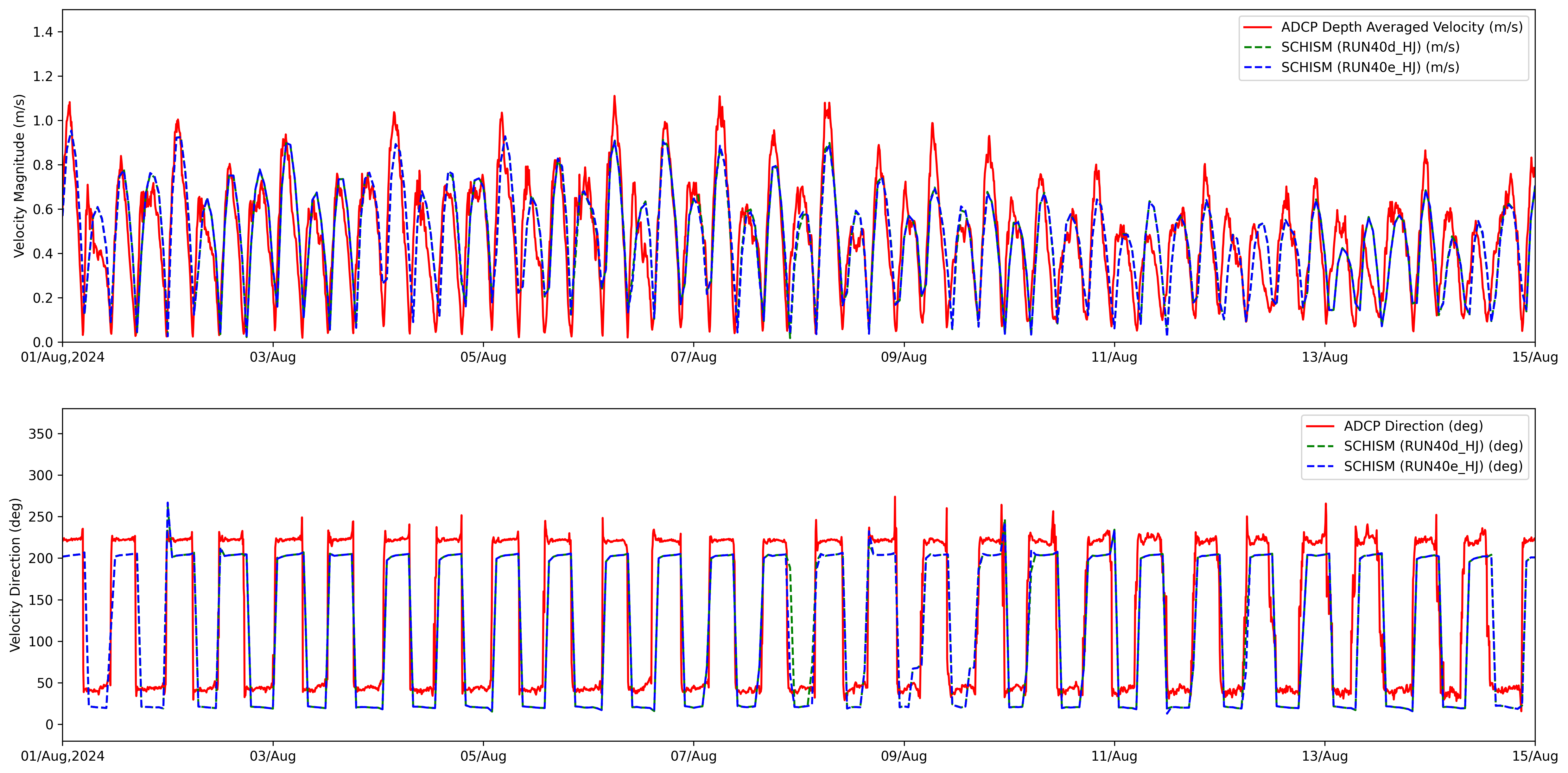Select 'SCHISM (RUN40e_HJ) (m/s)' legend text
Image resolution: width=1568 pixels, height=773 pixels.
[x=1369, y=67]
